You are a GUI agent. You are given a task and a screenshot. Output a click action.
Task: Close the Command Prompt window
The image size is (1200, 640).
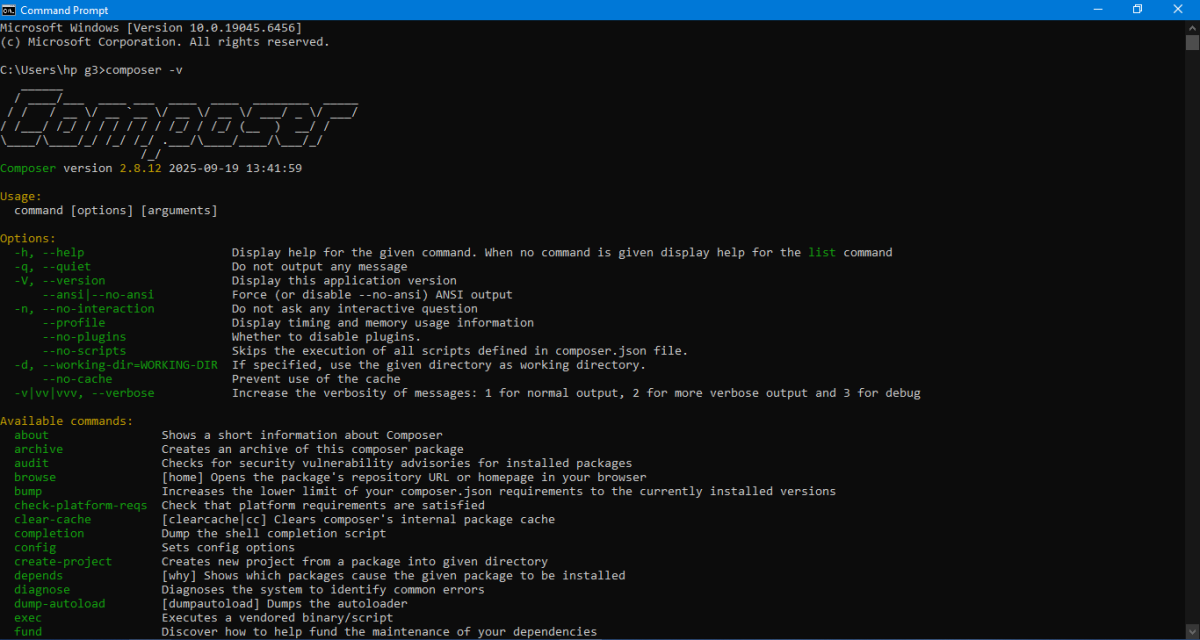pos(1181,9)
